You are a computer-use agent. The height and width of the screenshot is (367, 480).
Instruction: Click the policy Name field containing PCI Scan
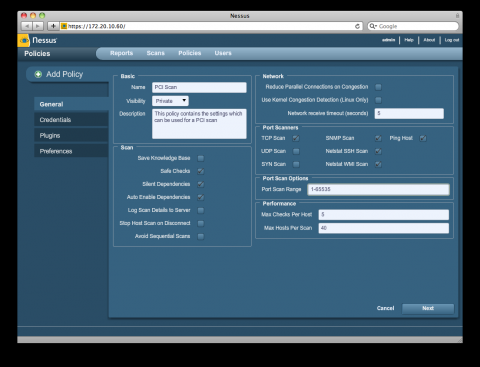pos(199,87)
